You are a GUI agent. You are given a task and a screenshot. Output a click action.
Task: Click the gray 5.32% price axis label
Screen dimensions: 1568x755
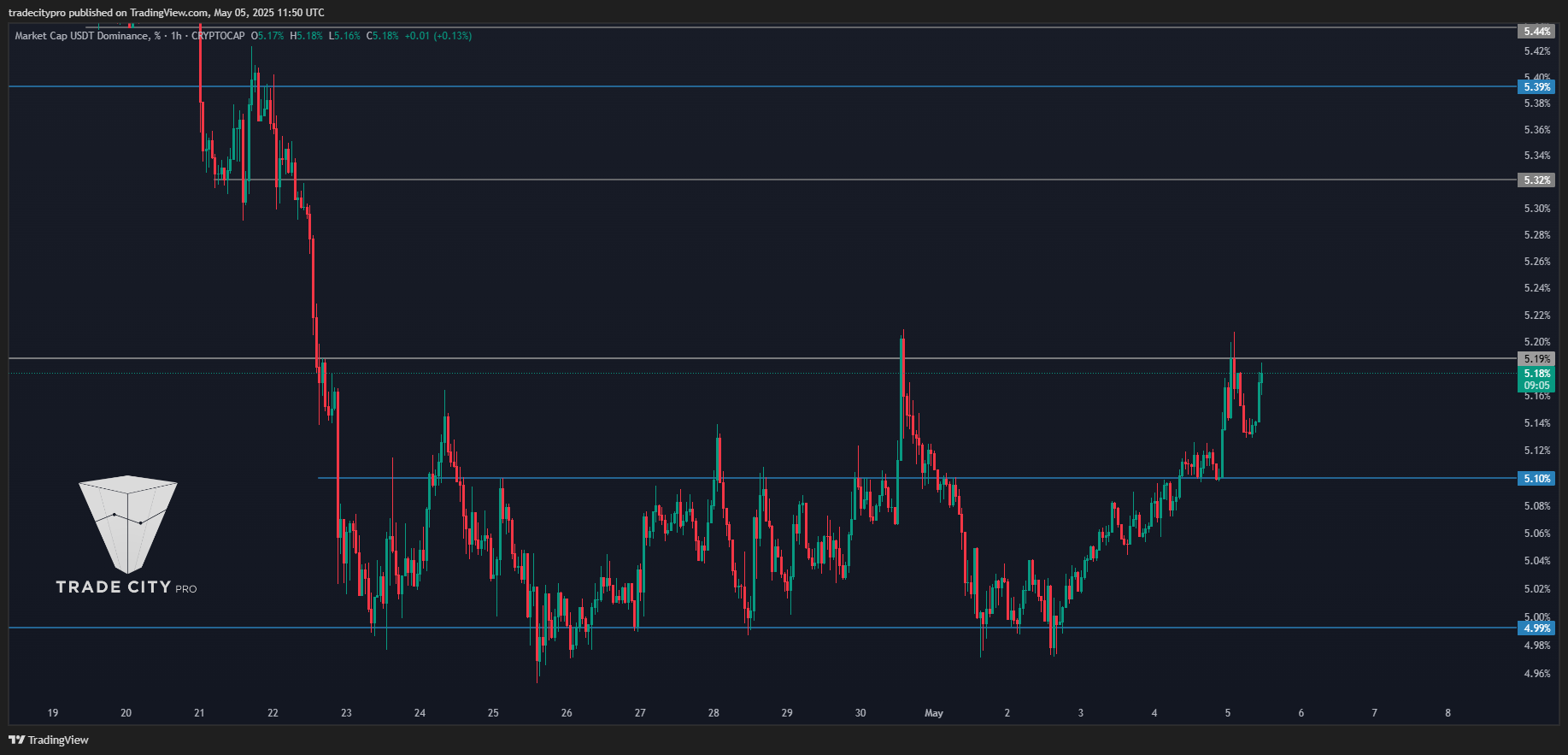[x=1536, y=180]
